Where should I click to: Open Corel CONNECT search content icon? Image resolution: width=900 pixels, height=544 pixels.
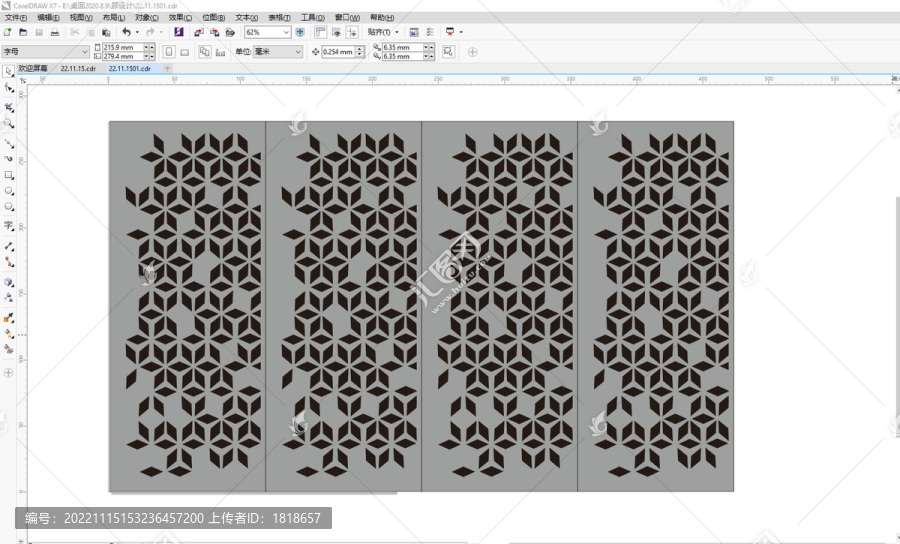click(179, 32)
